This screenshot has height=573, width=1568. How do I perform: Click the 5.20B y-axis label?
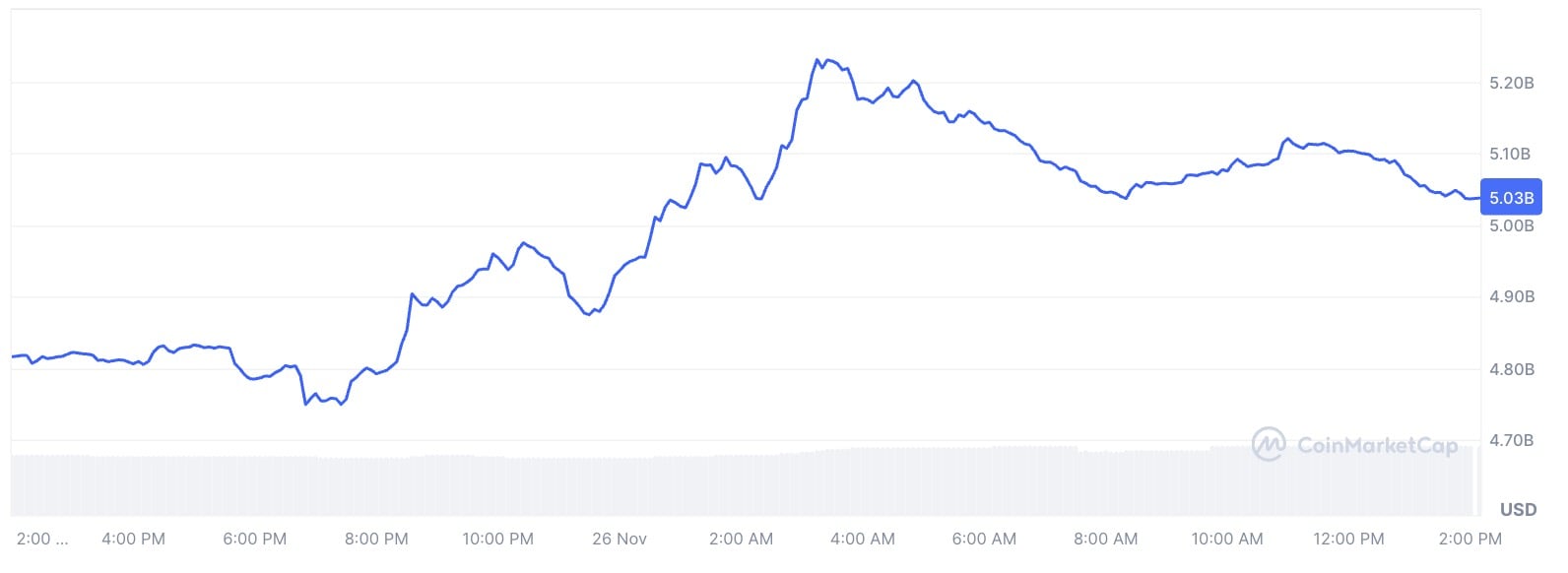click(x=1511, y=83)
